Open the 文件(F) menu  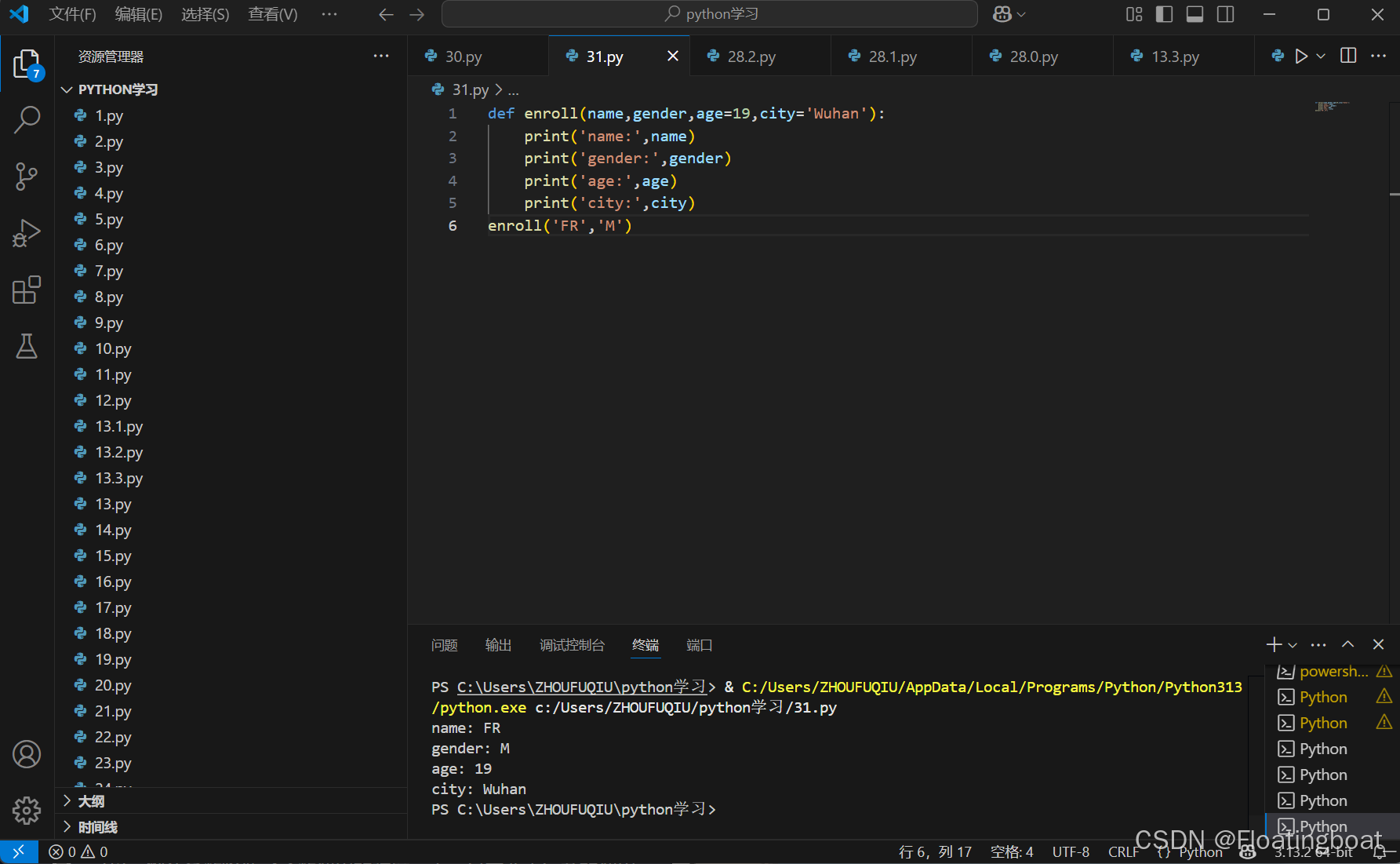[72, 14]
